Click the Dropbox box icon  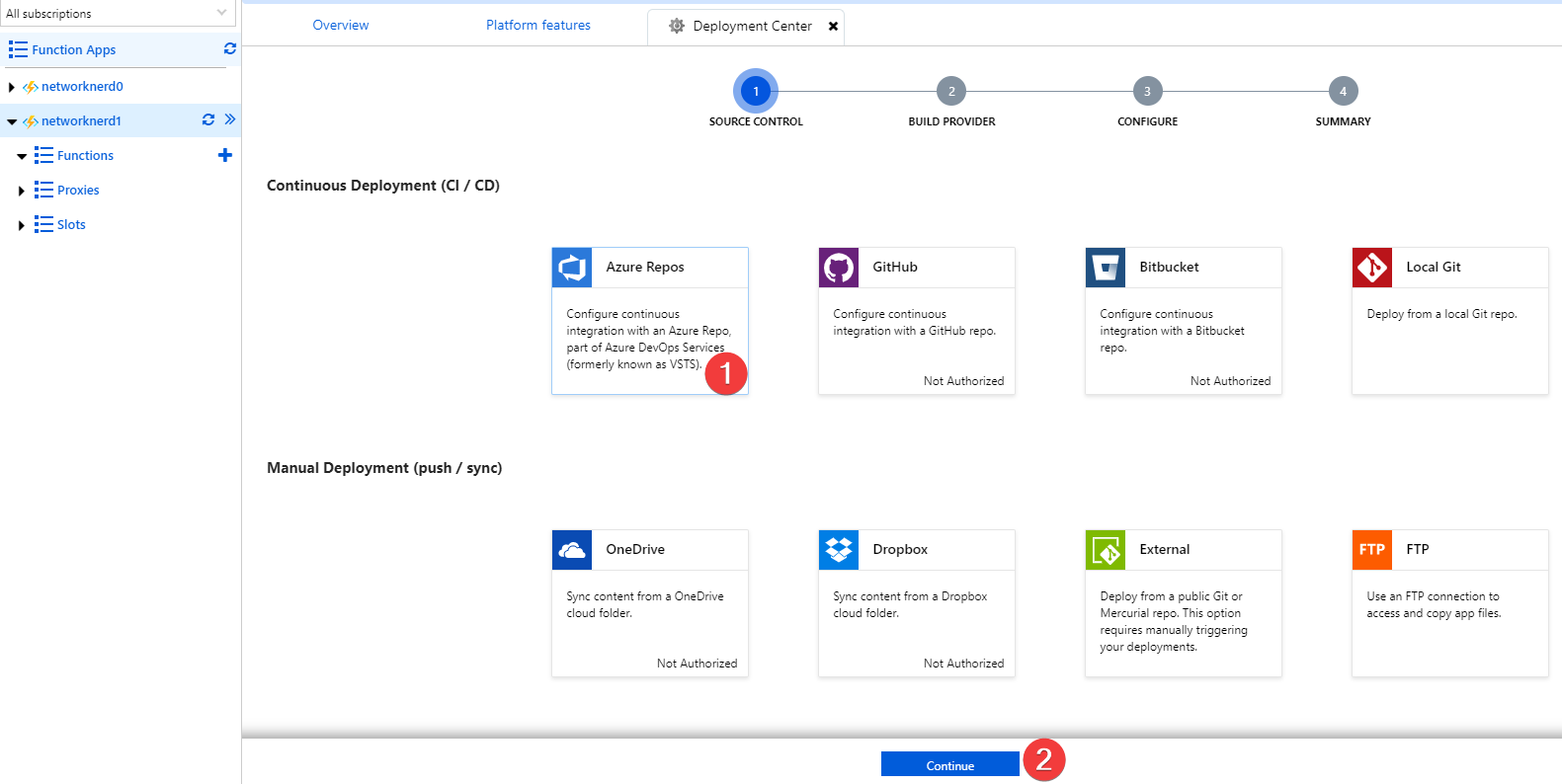click(839, 550)
